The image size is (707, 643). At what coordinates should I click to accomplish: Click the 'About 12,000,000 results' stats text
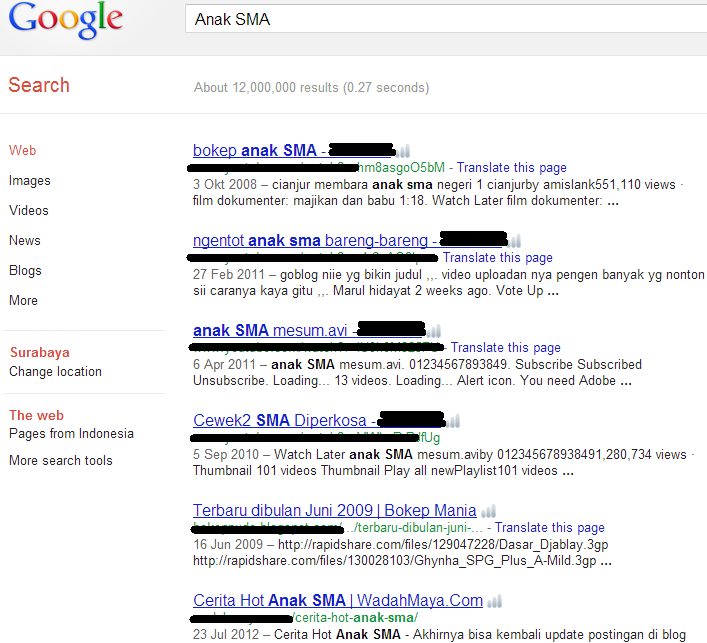pos(312,87)
